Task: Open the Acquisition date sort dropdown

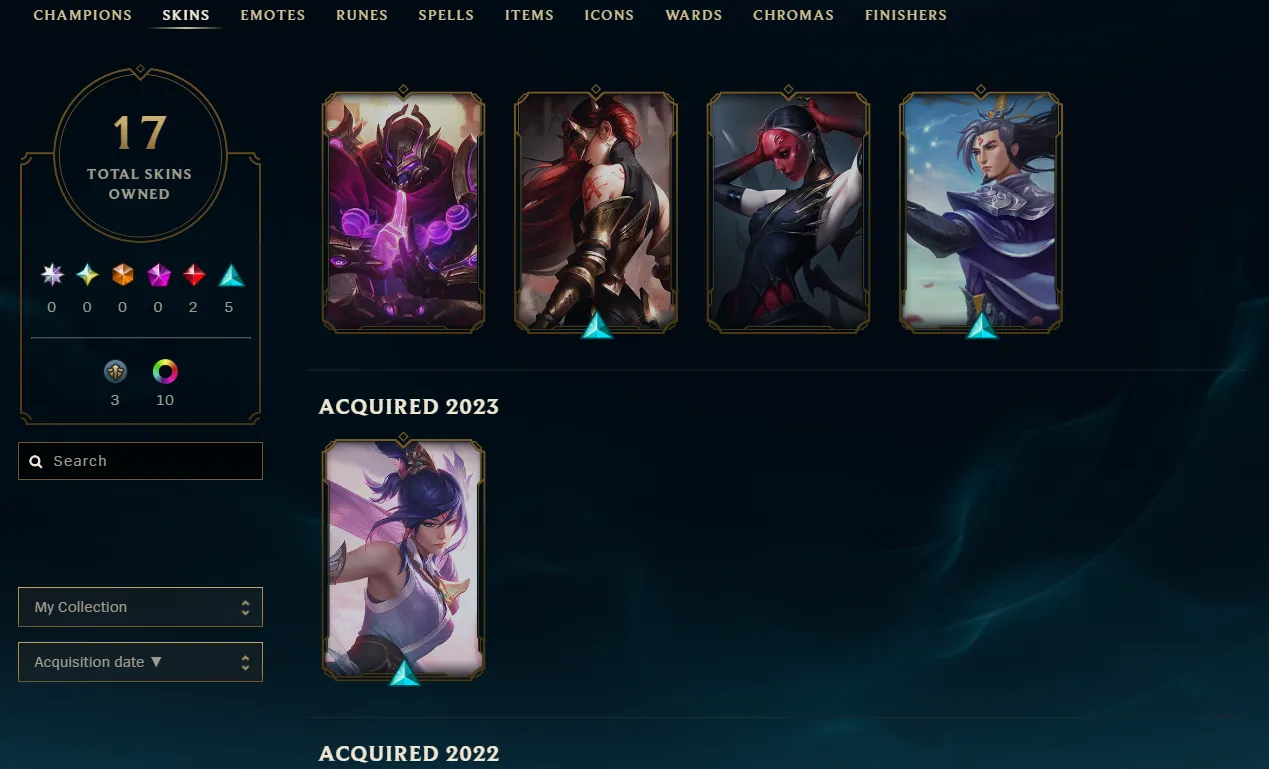Action: 140,662
